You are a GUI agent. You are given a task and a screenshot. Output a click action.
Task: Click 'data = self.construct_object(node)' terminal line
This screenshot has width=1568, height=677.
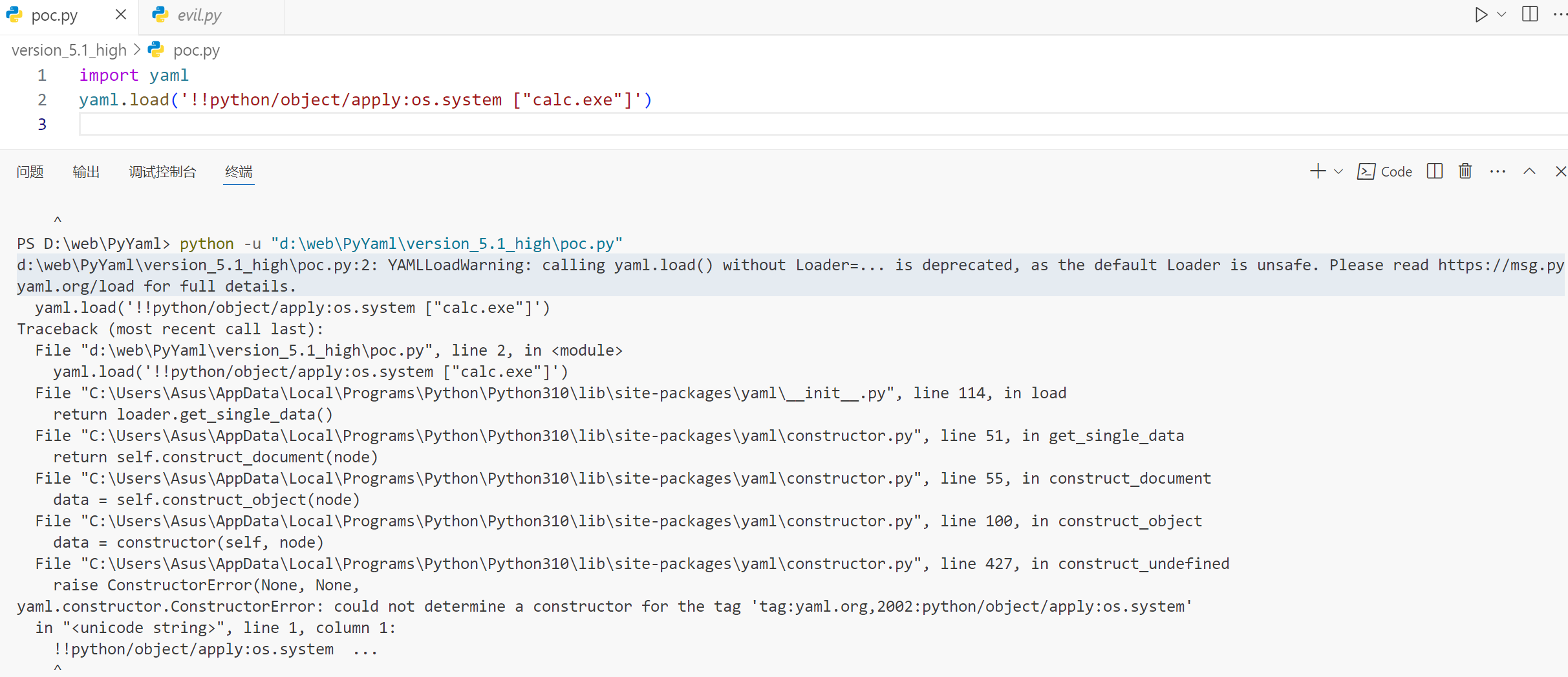click(x=206, y=500)
